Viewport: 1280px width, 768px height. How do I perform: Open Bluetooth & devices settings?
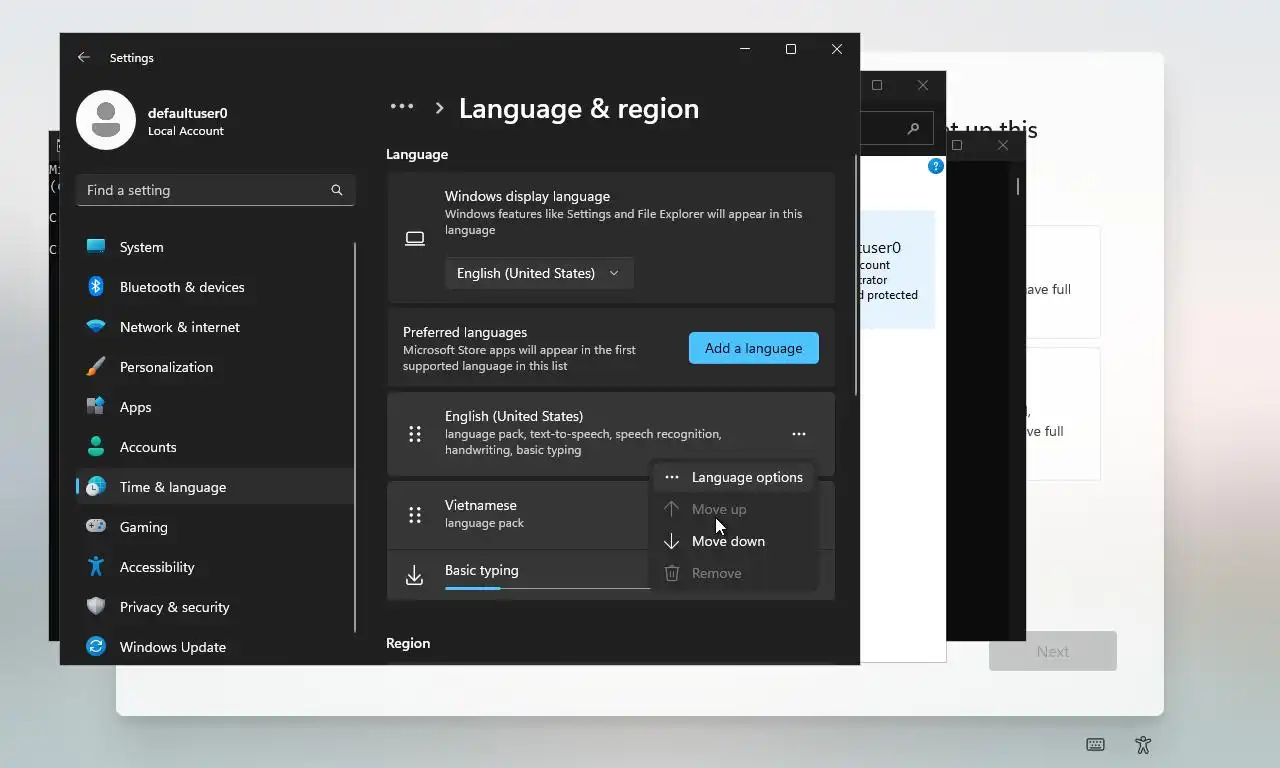tap(215, 287)
